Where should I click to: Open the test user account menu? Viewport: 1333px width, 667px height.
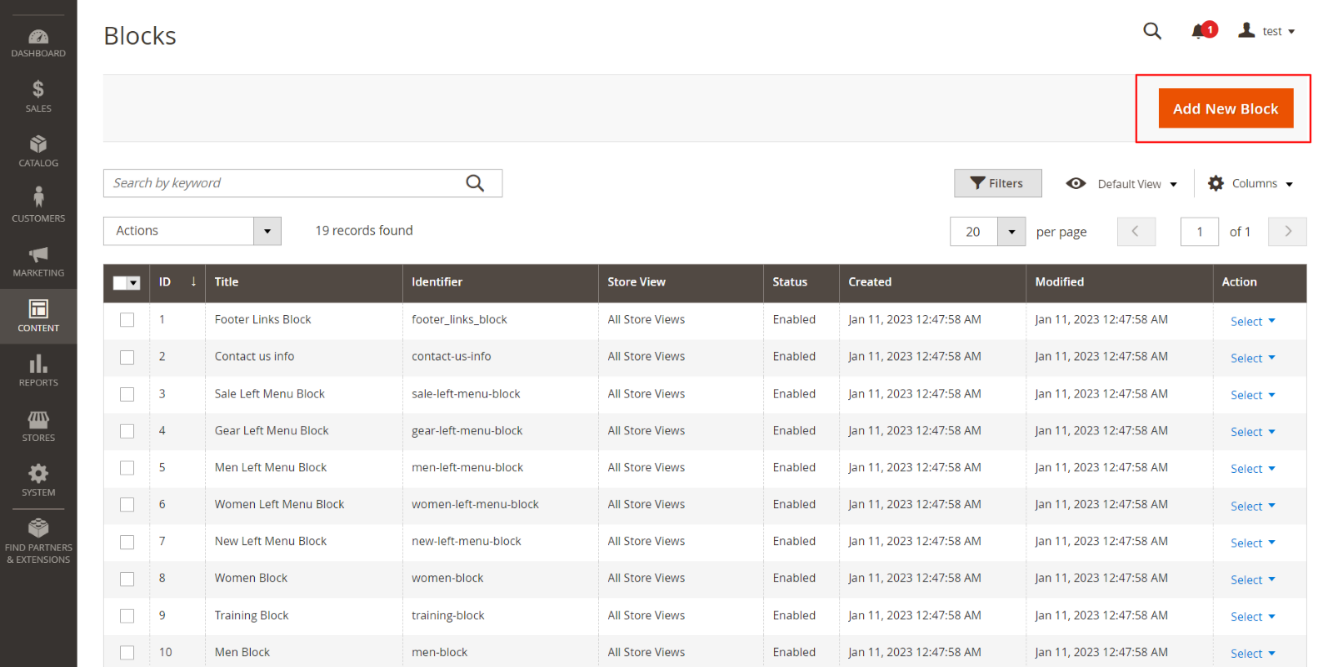[1266, 31]
